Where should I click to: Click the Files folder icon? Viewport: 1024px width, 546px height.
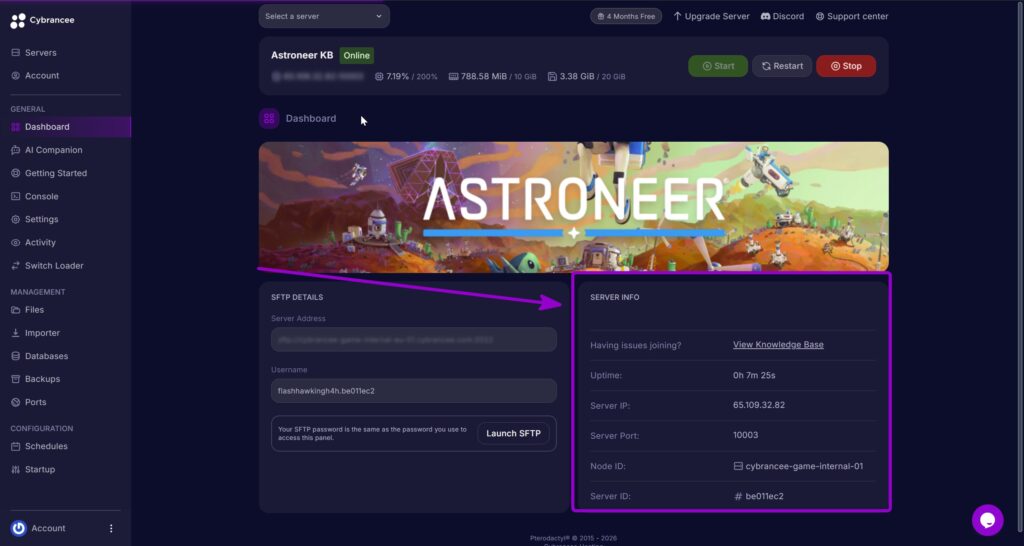pos(16,310)
